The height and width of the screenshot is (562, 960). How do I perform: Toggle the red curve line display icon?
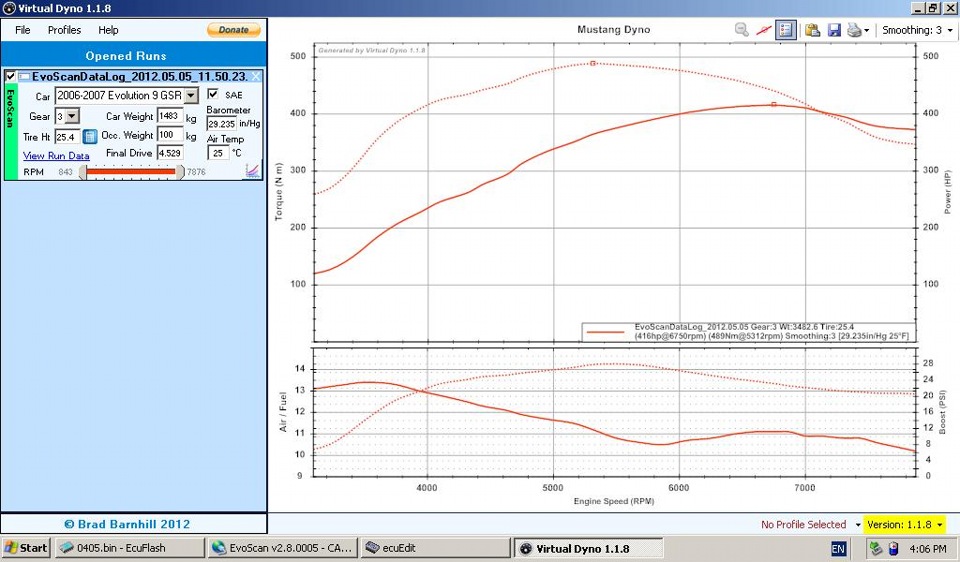[763, 29]
